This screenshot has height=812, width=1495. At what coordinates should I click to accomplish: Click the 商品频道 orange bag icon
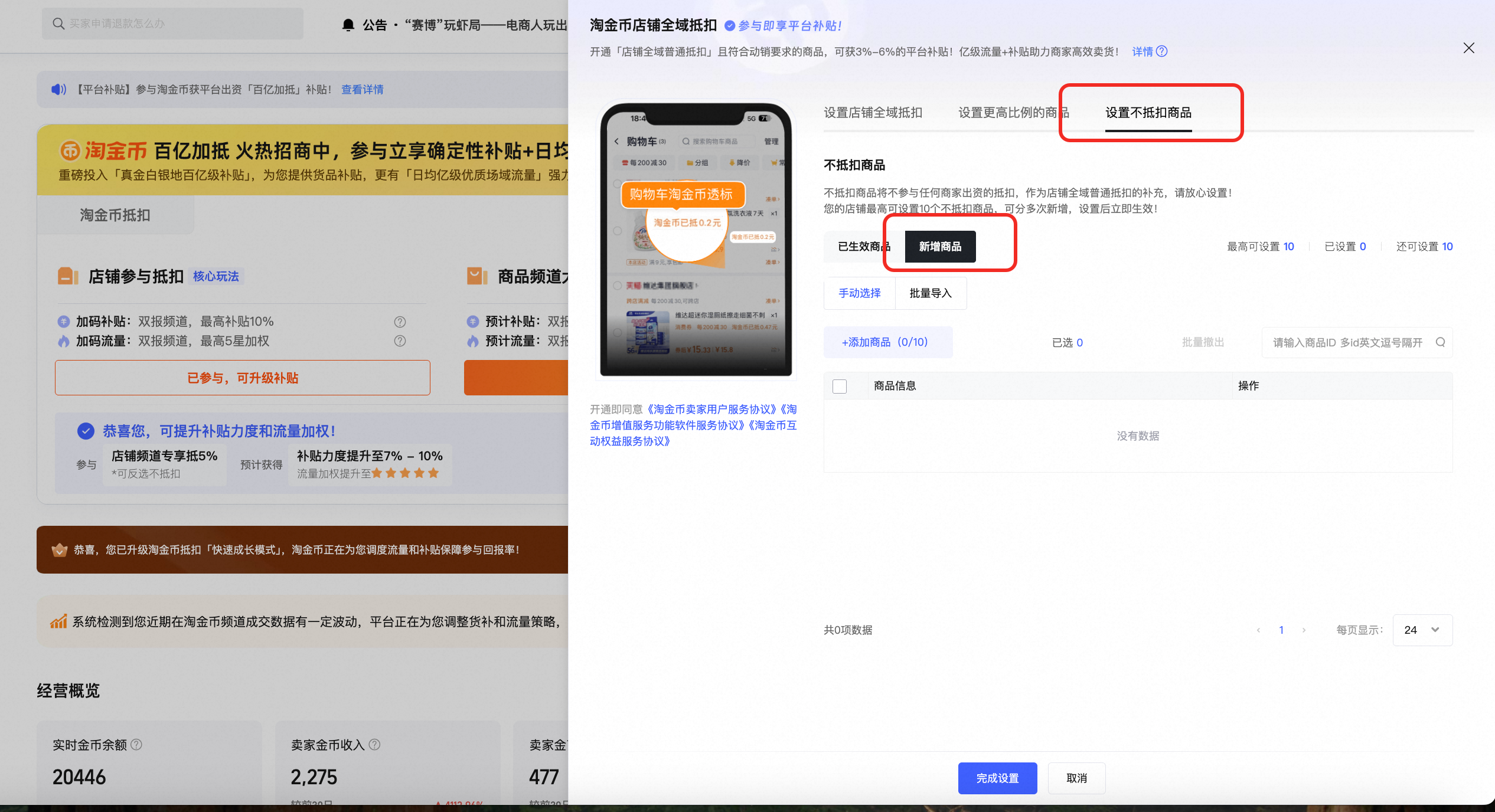pyautogui.click(x=477, y=276)
